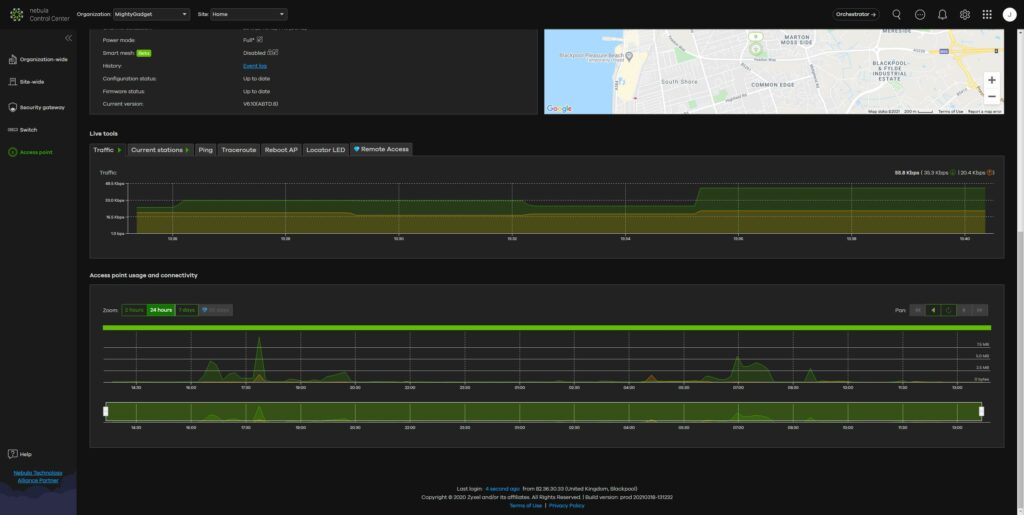Open the apps grid icon
The height and width of the screenshot is (515, 1024).
click(x=987, y=15)
